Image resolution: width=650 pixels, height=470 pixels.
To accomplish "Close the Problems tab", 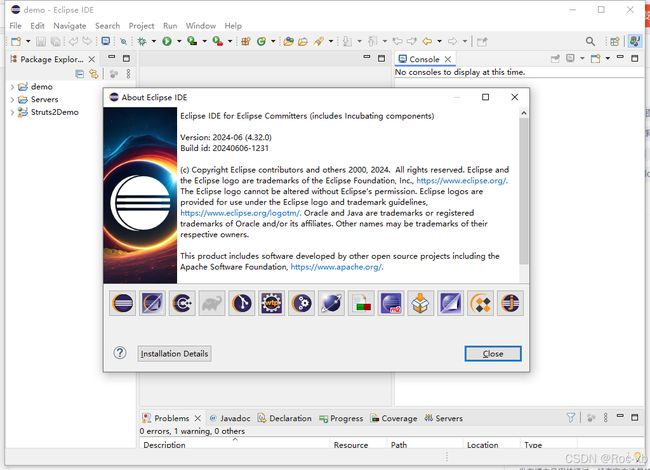I will pos(198,418).
